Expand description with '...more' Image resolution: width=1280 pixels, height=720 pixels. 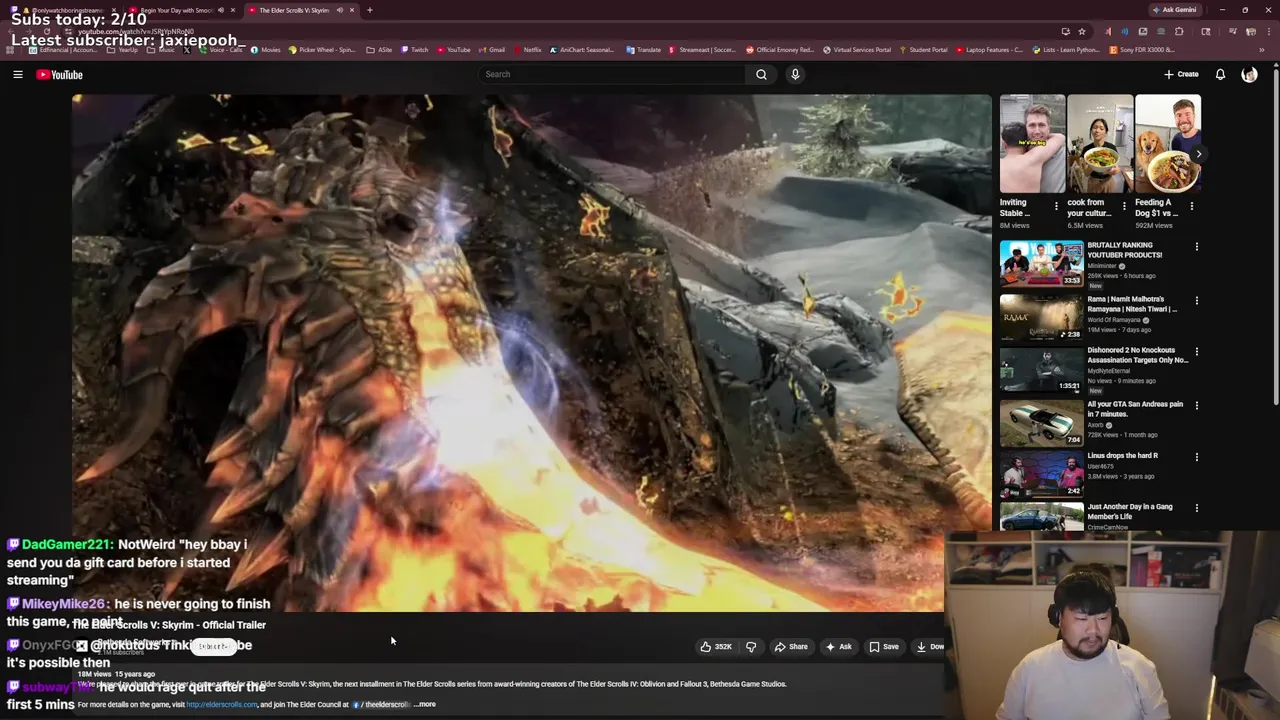(x=425, y=704)
